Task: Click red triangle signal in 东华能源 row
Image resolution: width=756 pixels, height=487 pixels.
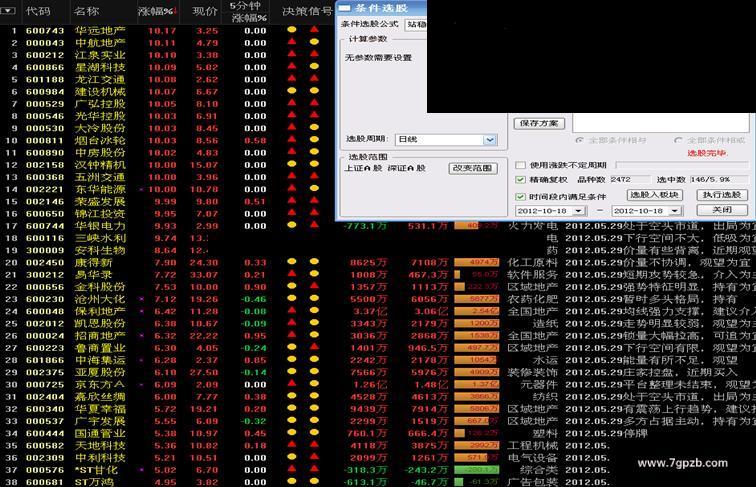Action: tap(292, 188)
